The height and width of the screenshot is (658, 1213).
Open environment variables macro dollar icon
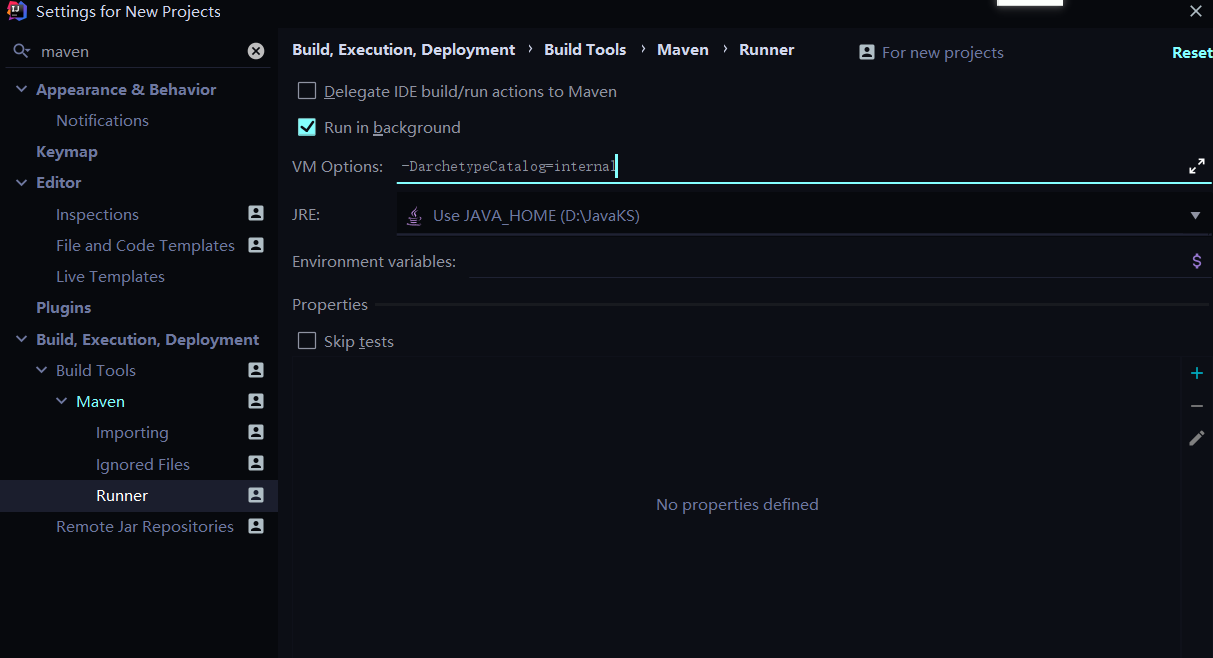[1197, 261]
